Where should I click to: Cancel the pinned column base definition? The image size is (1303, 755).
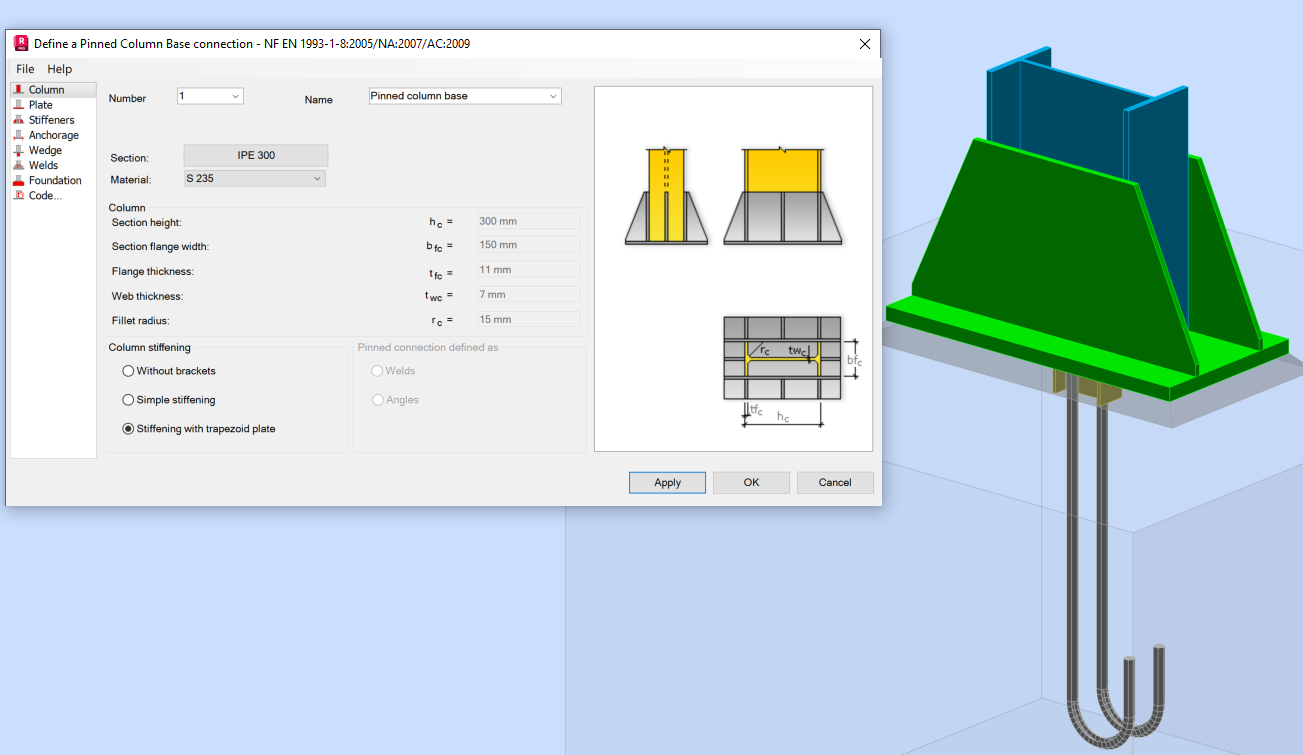click(834, 482)
